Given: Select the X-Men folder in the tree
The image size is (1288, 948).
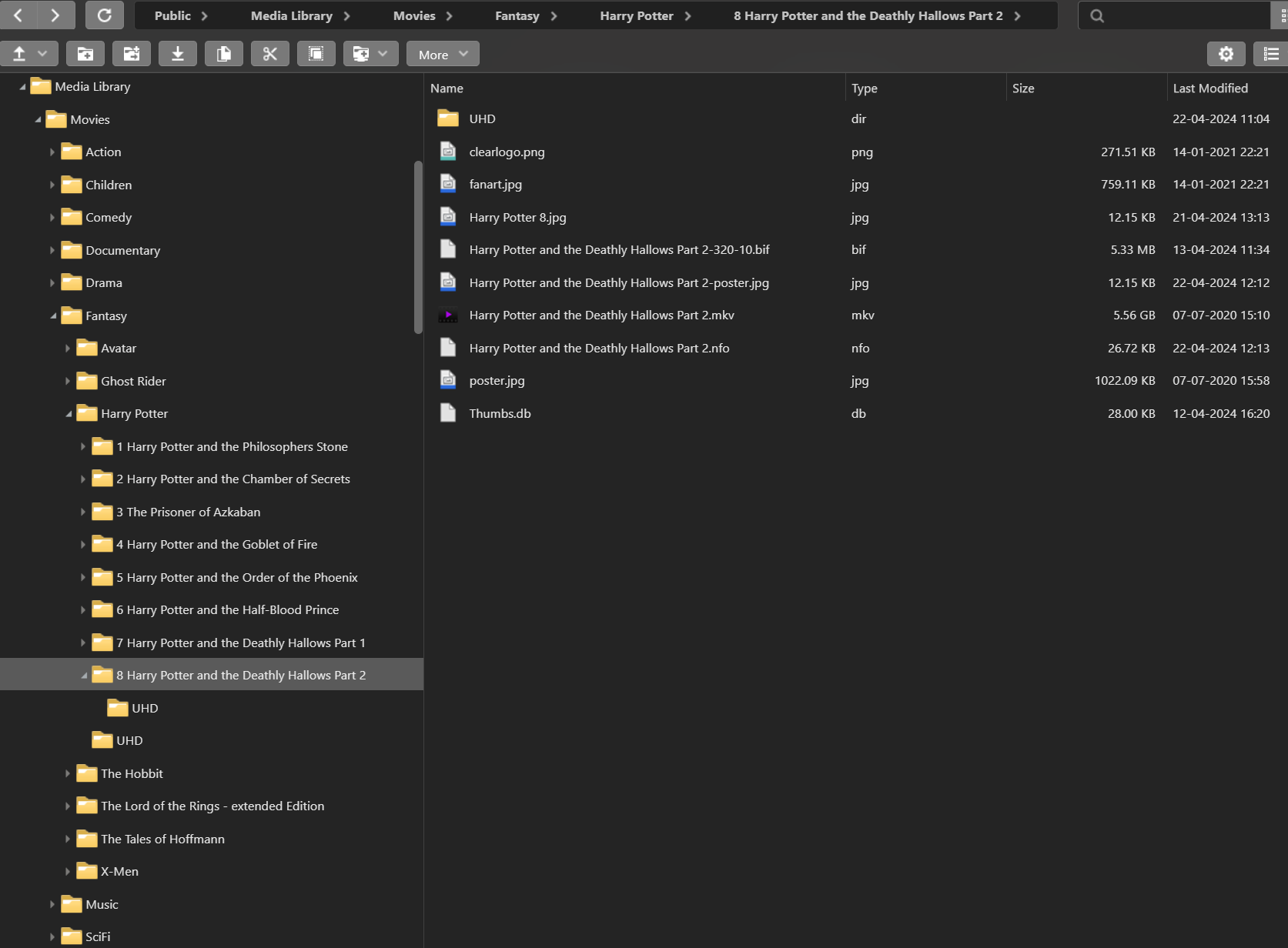Looking at the screenshot, I should 119,871.
